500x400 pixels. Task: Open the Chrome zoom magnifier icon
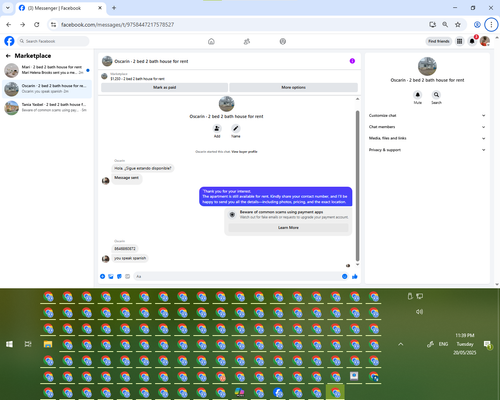(x=445, y=25)
